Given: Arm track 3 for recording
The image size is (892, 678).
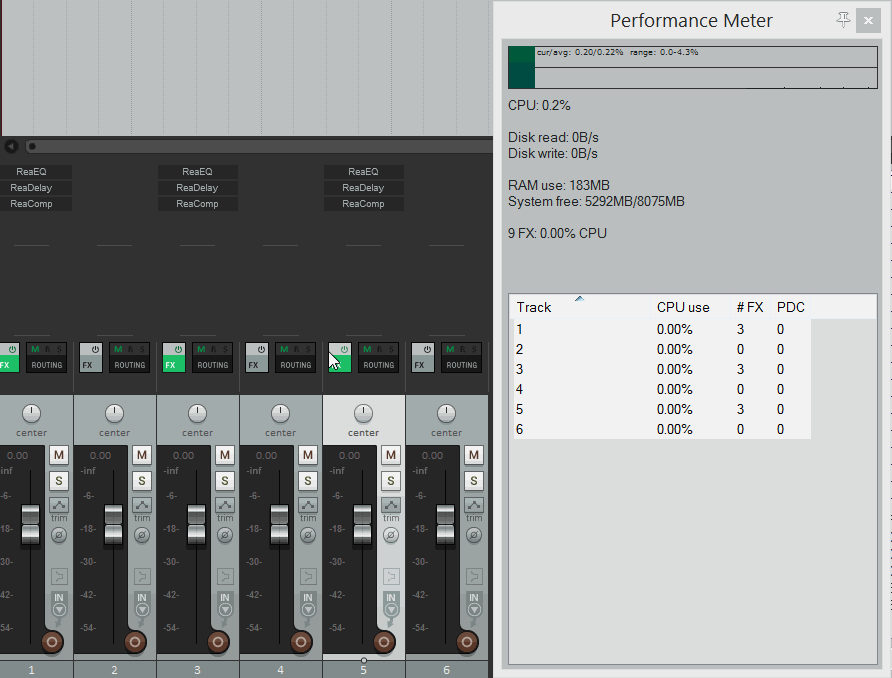Looking at the screenshot, I should click(218, 641).
